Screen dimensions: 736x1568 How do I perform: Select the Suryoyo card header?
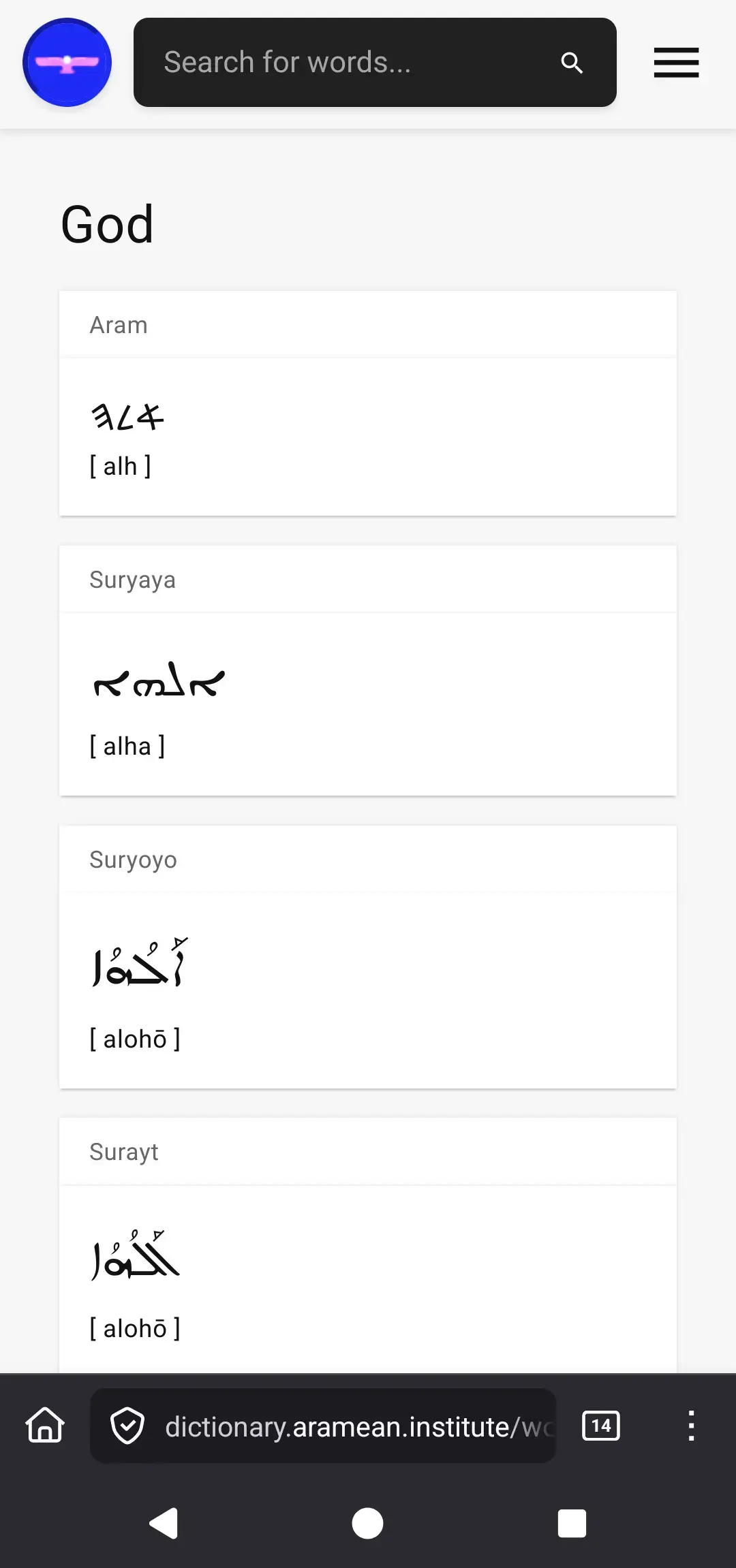(367, 860)
